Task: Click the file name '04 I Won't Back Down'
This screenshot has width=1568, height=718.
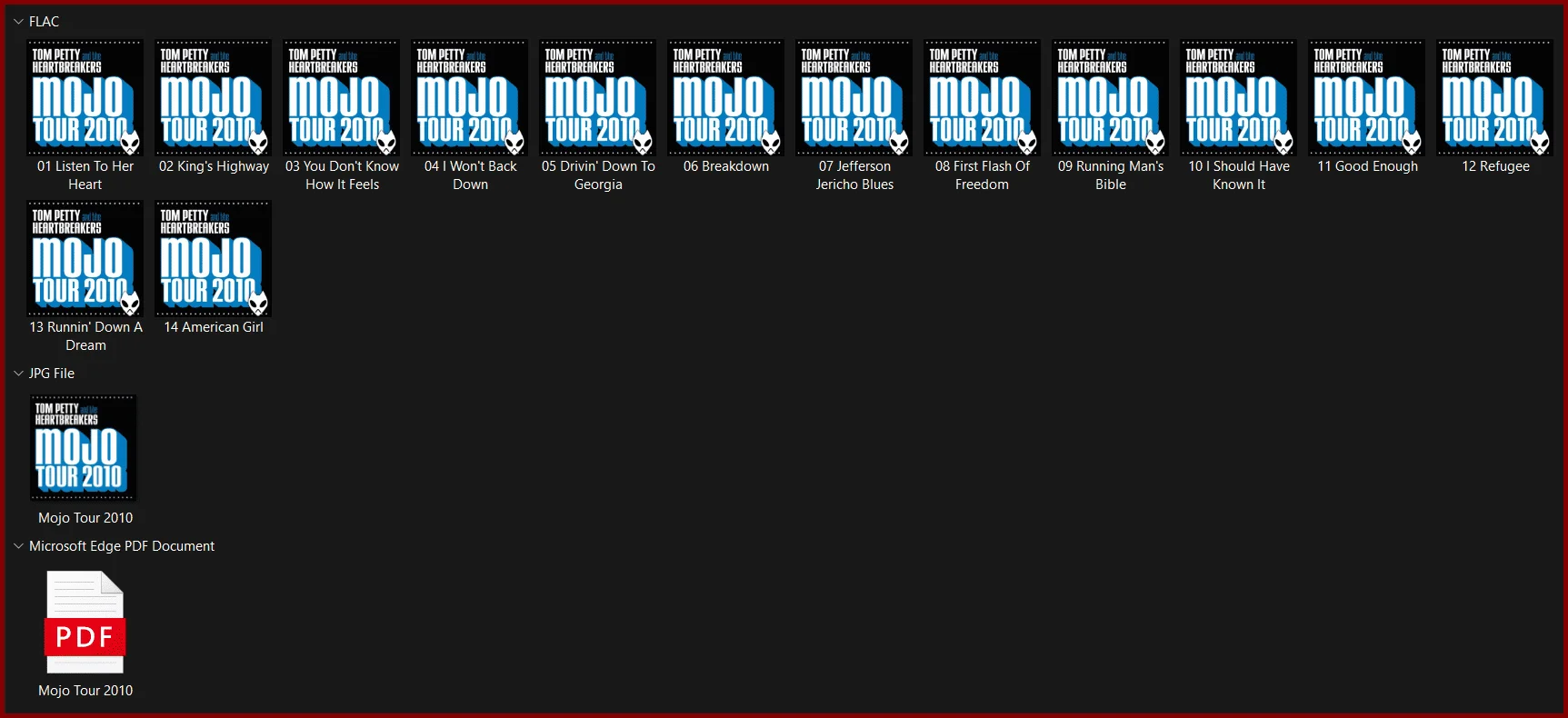Action: click(470, 175)
